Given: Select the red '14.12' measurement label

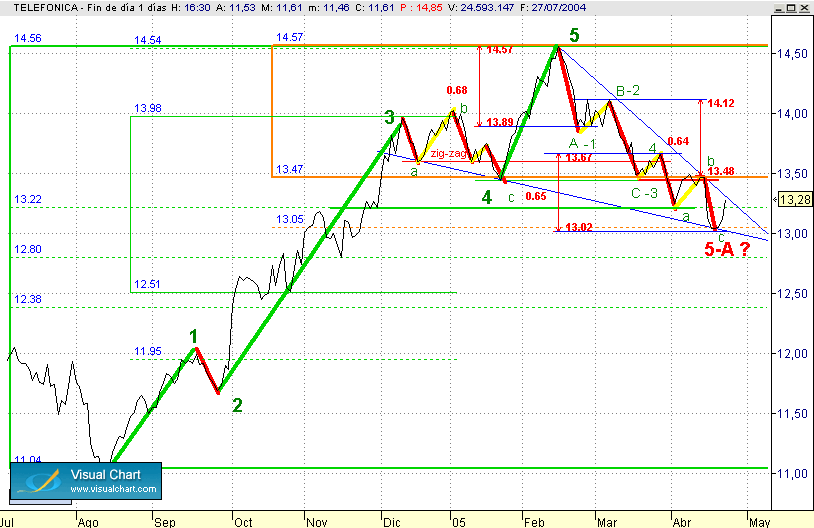Looking at the screenshot, I should (721, 103).
